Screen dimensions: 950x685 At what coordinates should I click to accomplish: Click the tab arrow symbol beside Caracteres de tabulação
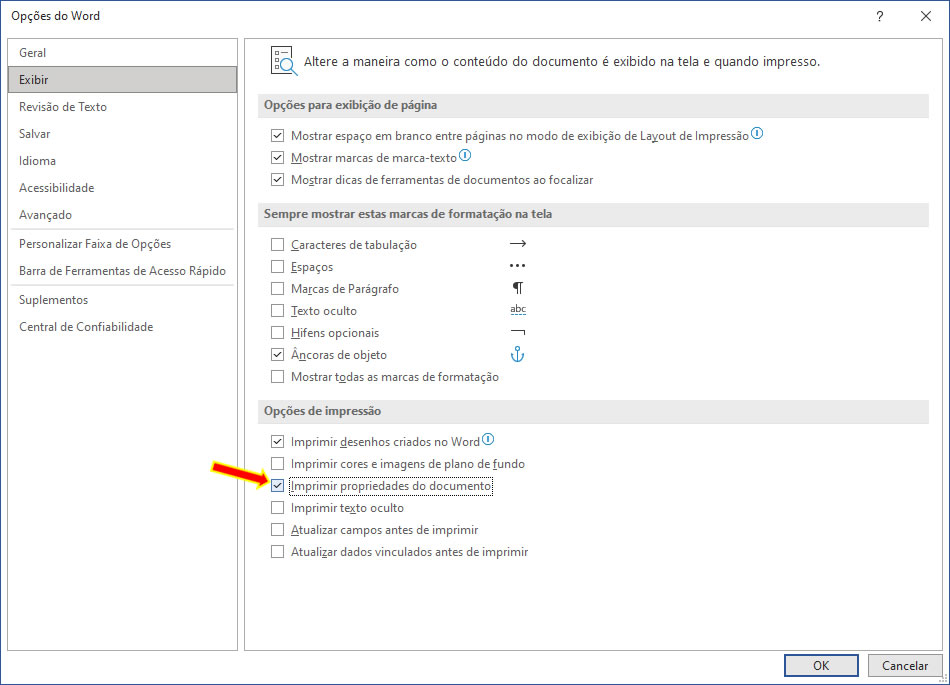point(517,243)
